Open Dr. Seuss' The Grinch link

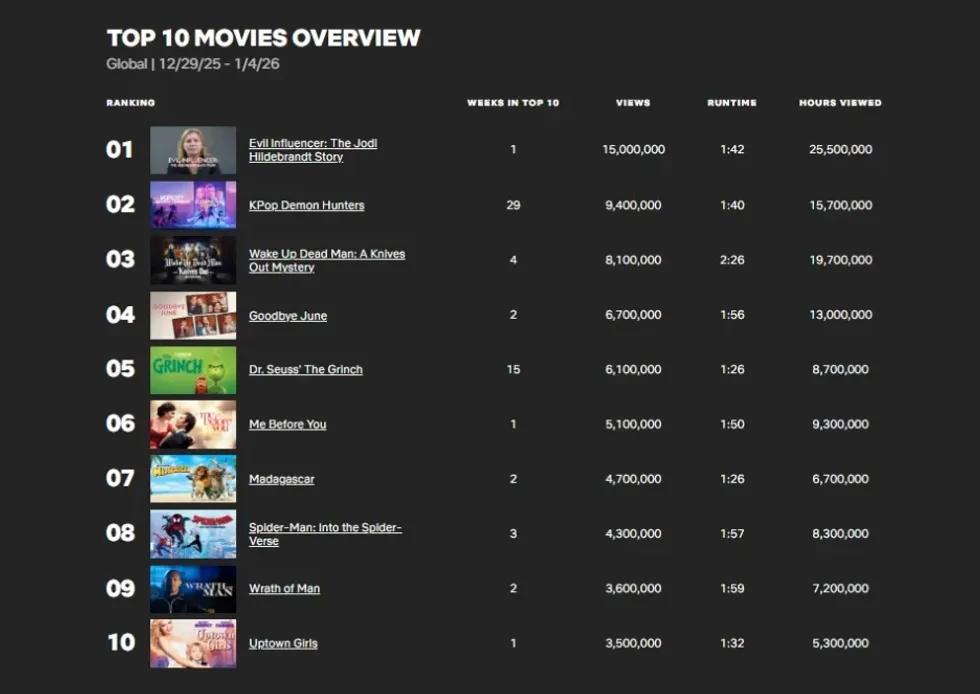coord(305,369)
